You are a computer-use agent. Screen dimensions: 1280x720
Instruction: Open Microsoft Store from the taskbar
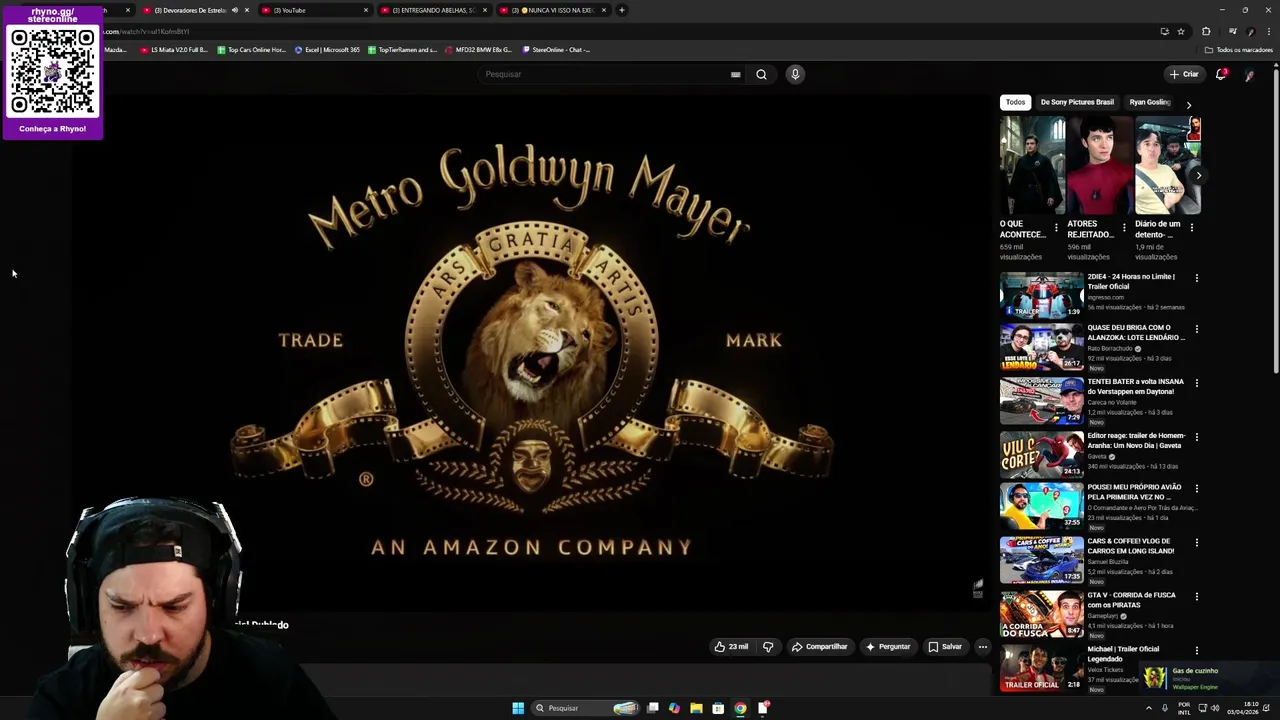(718, 708)
